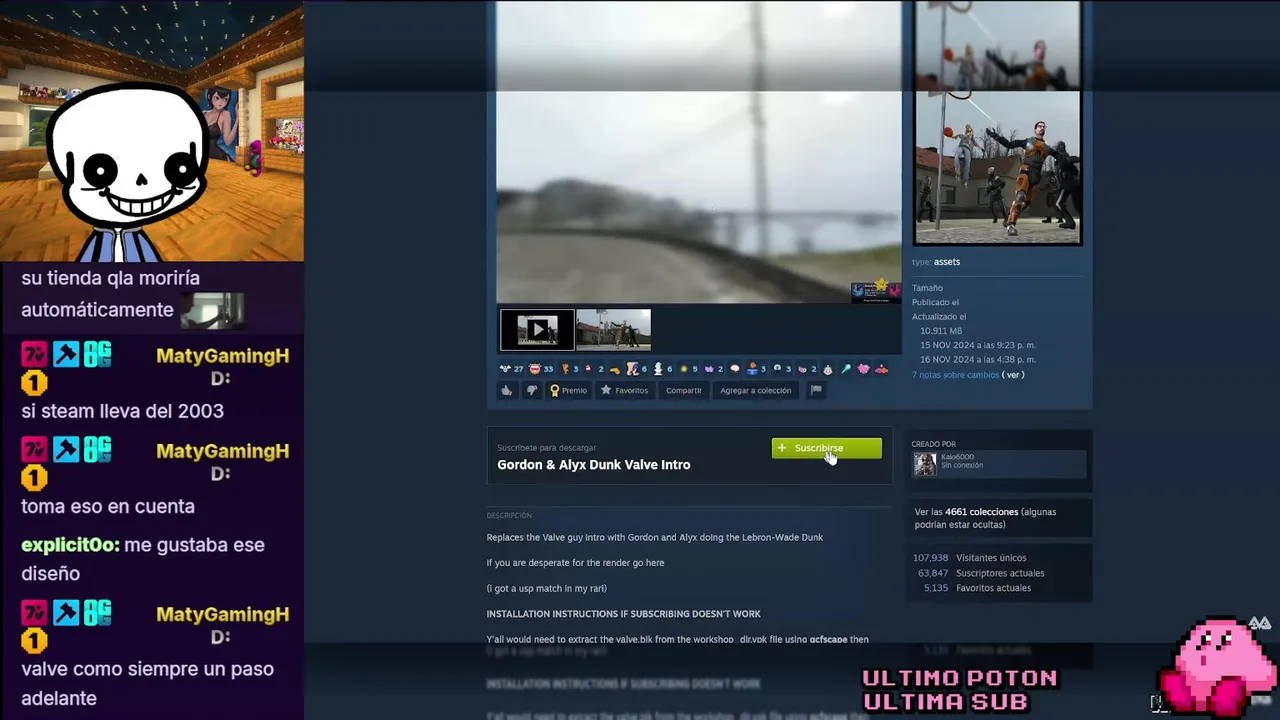Click the '63,847' suscriptores actuales value
This screenshot has height=720, width=1280.
(932, 573)
